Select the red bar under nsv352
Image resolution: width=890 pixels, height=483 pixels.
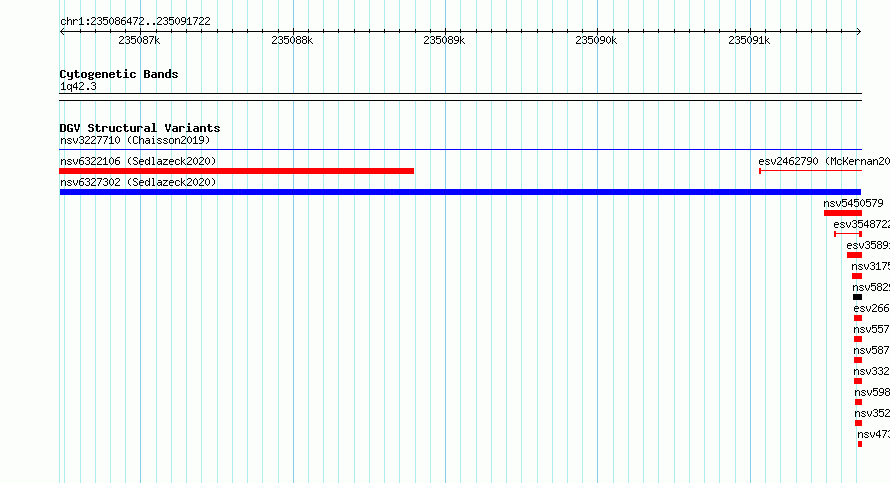[x=858, y=423]
